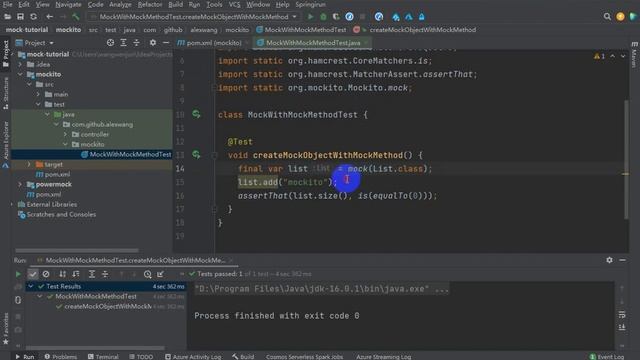This screenshot has height=360, width=640.
Task: Open TODO tool window
Action: (141, 357)
